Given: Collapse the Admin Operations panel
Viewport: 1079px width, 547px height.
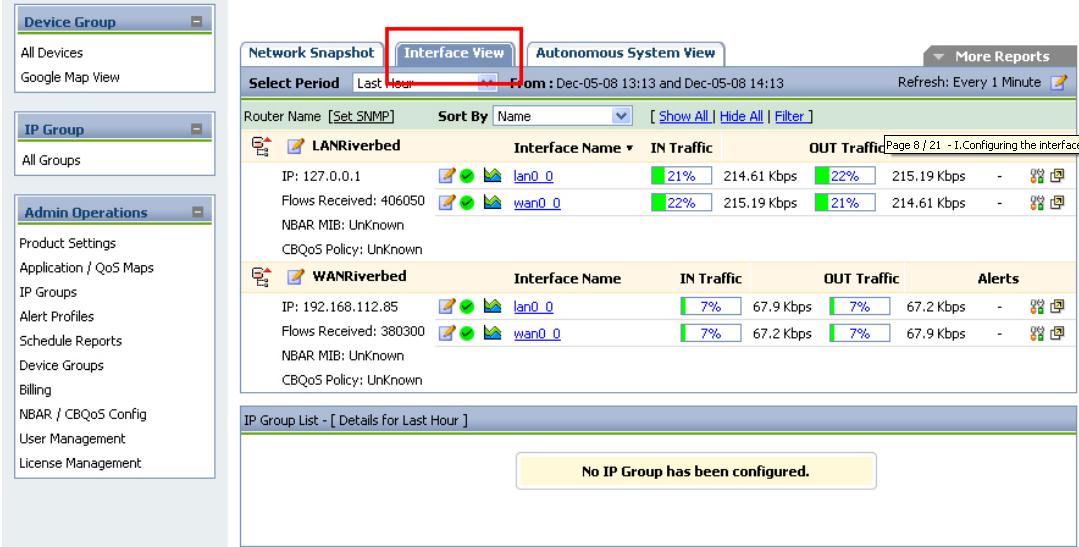Looking at the screenshot, I should pos(197,212).
